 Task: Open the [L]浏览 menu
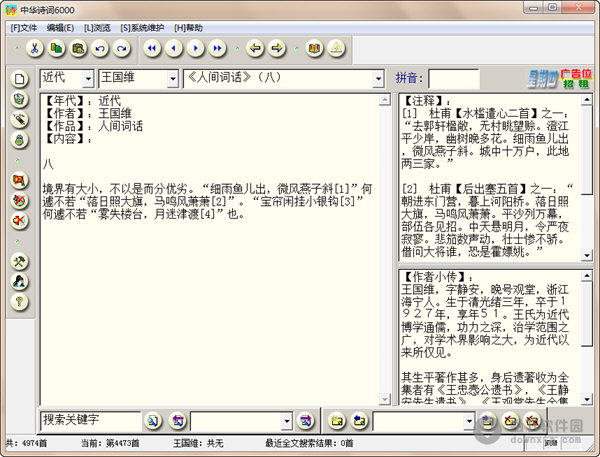pyautogui.click(x=97, y=28)
